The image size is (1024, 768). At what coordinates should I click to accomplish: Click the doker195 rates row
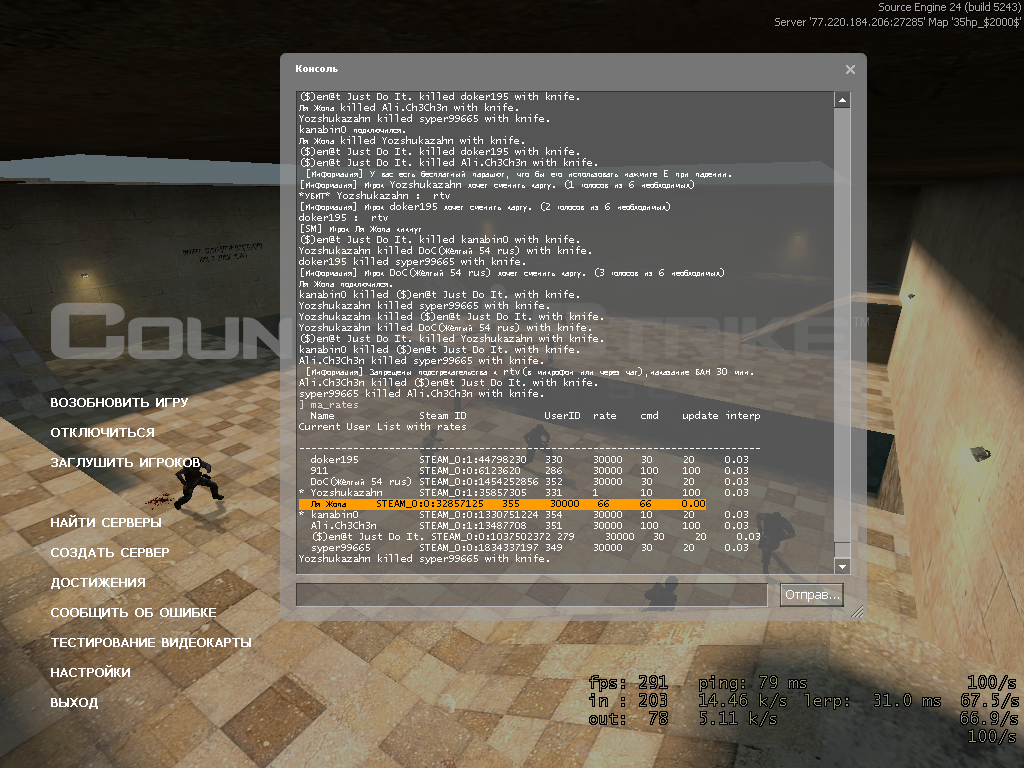530,460
